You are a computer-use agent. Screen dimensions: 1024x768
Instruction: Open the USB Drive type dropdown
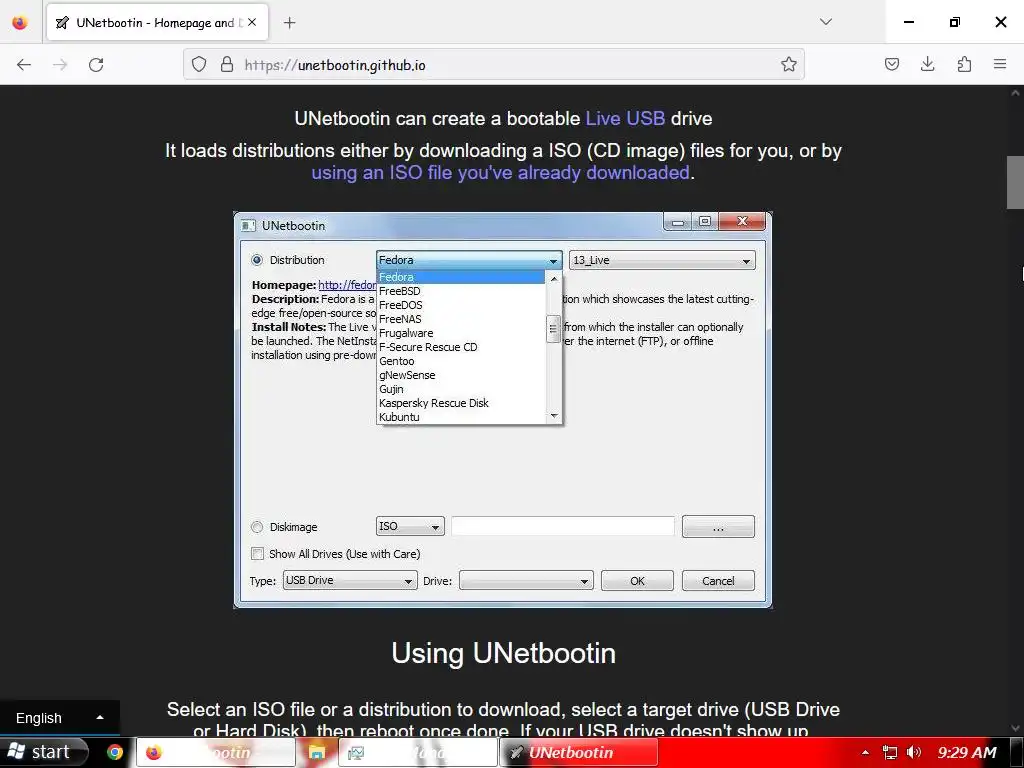[350, 580]
